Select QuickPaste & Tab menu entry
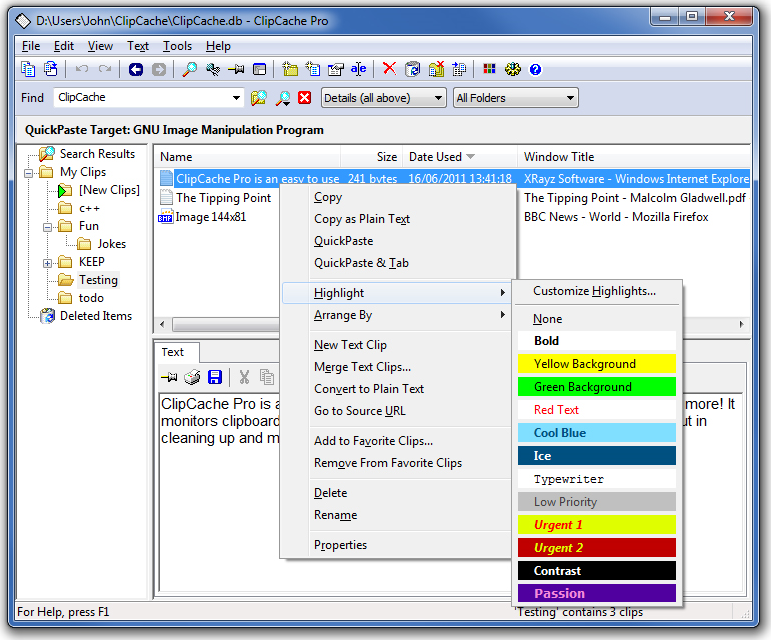The height and width of the screenshot is (640, 771). pyautogui.click(x=361, y=262)
